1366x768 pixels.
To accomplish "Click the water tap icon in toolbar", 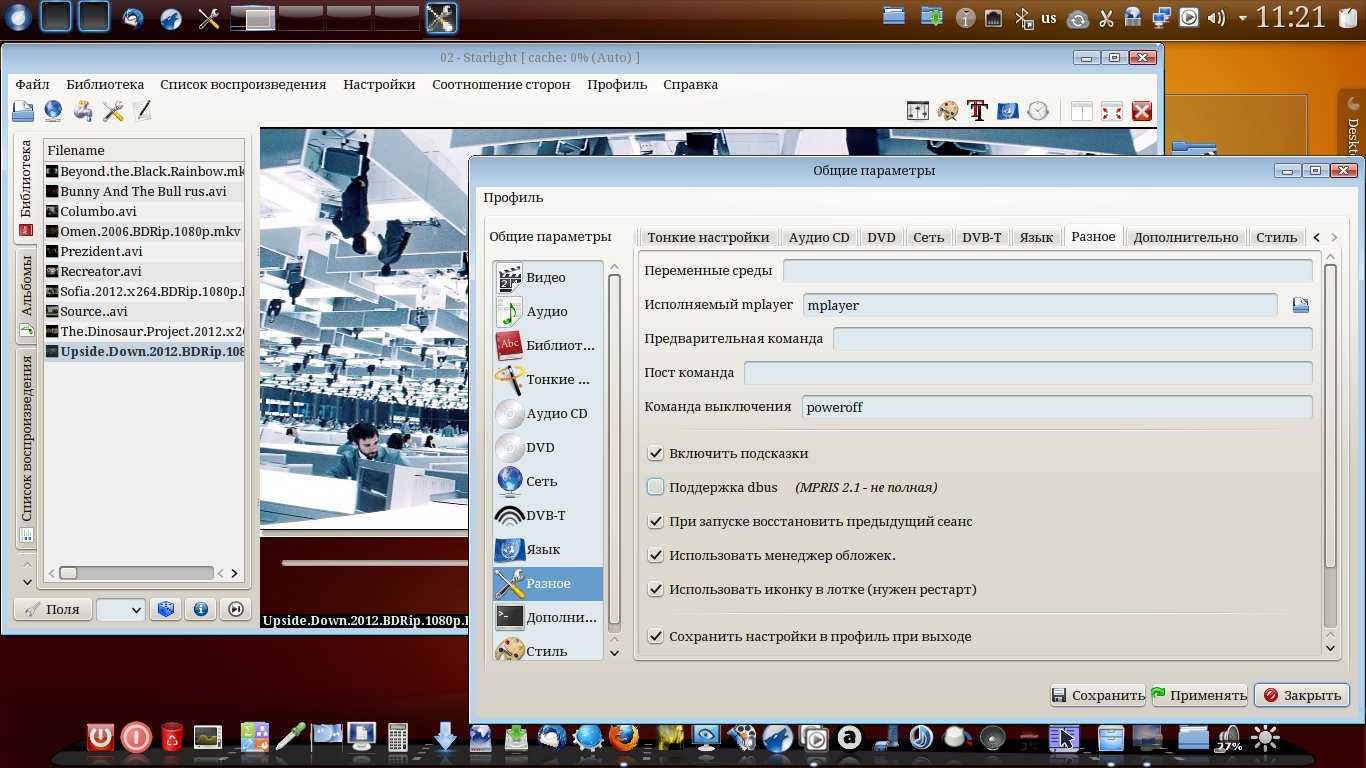I will click(x=83, y=111).
